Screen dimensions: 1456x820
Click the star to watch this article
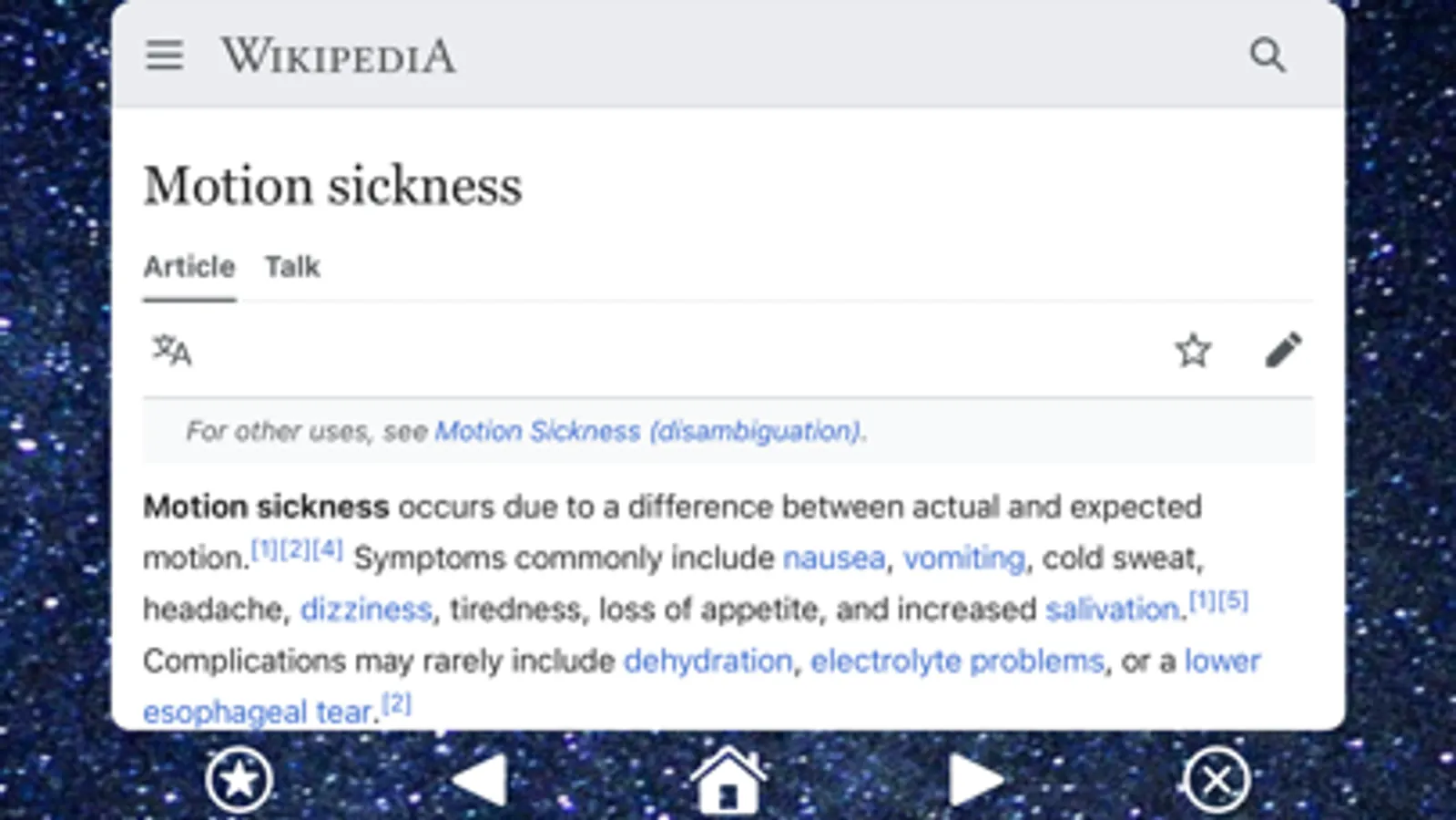coord(1193,350)
